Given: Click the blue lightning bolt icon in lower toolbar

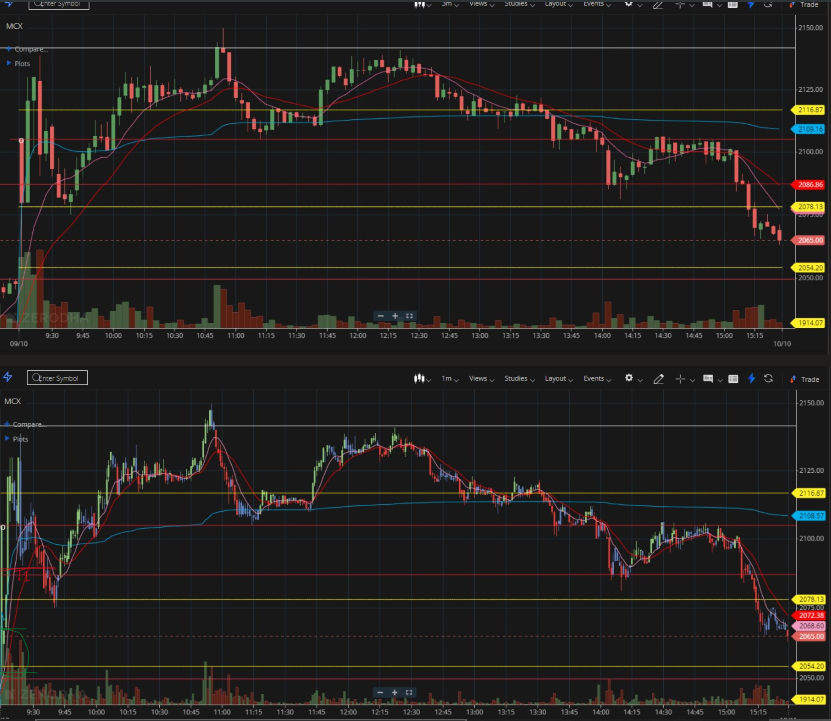Looking at the screenshot, I should point(751,378).
